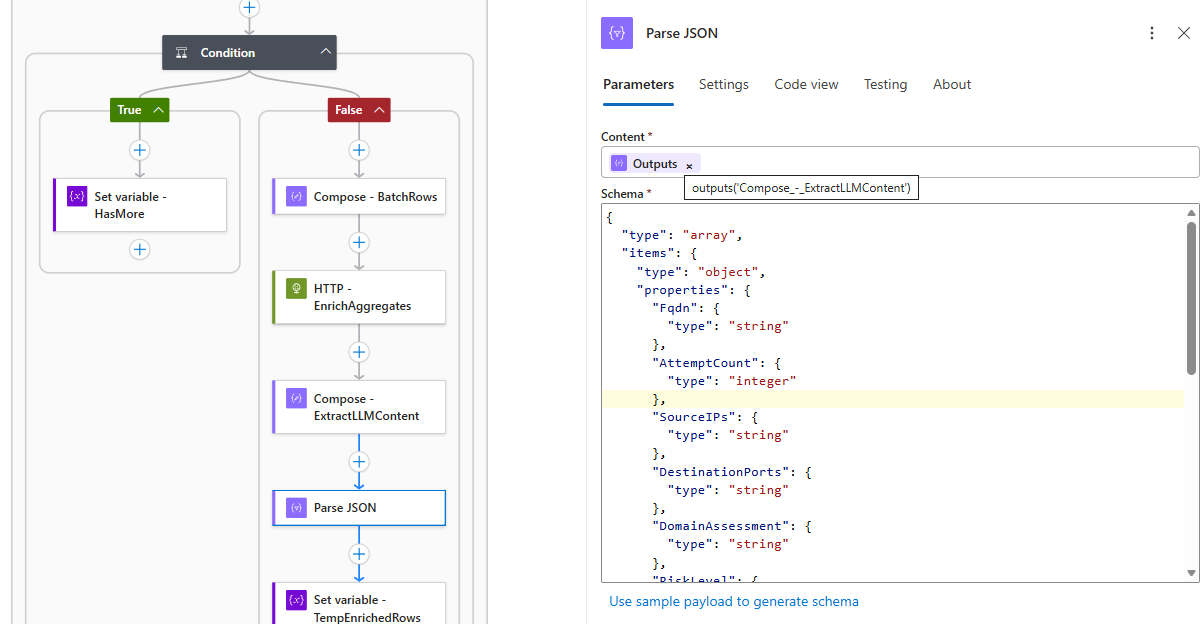Screen dimensions: 1203x624
Task: Insert action above Compose BatchRows
Action: tap(359, 150)
